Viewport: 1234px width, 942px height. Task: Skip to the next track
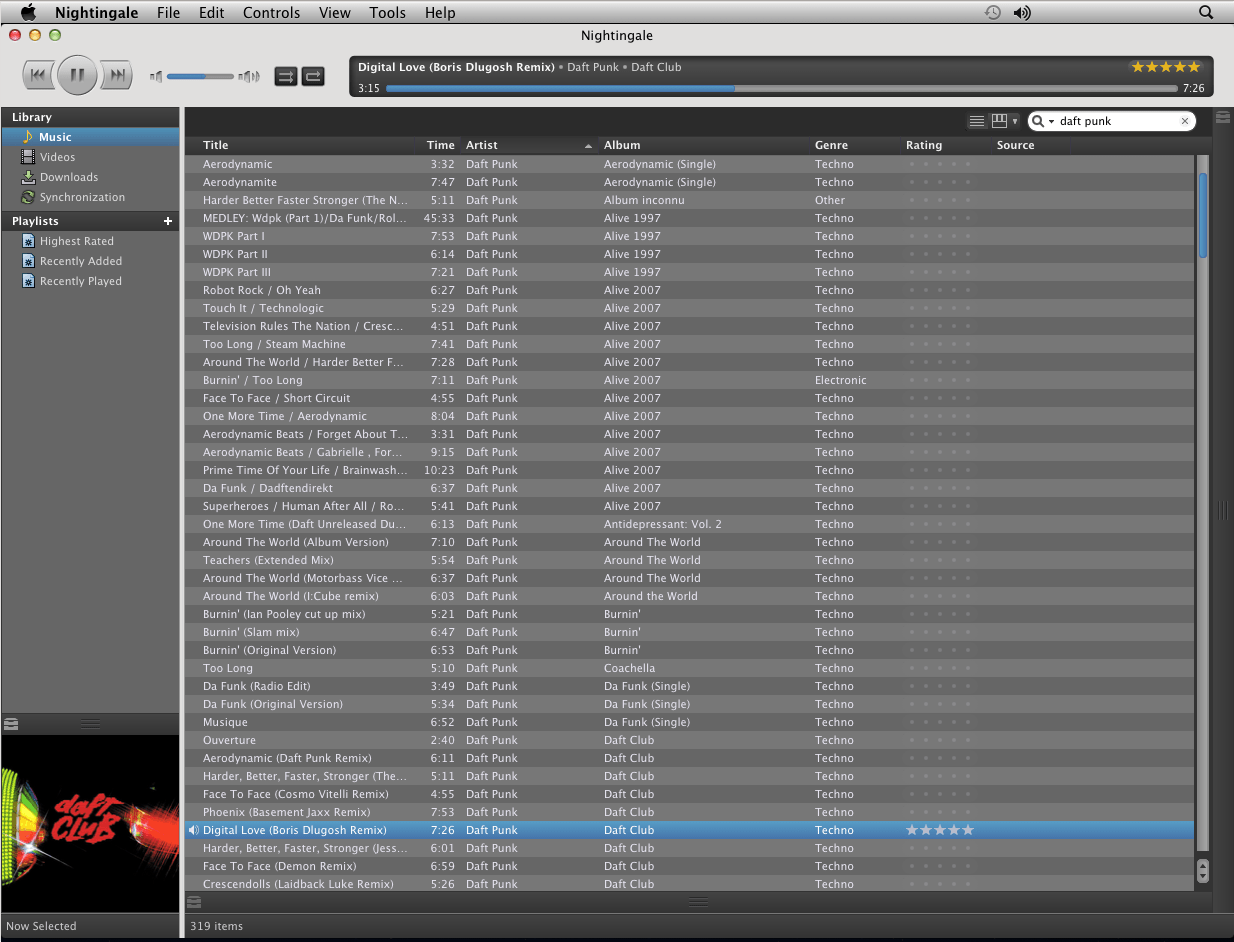[117, 75]
